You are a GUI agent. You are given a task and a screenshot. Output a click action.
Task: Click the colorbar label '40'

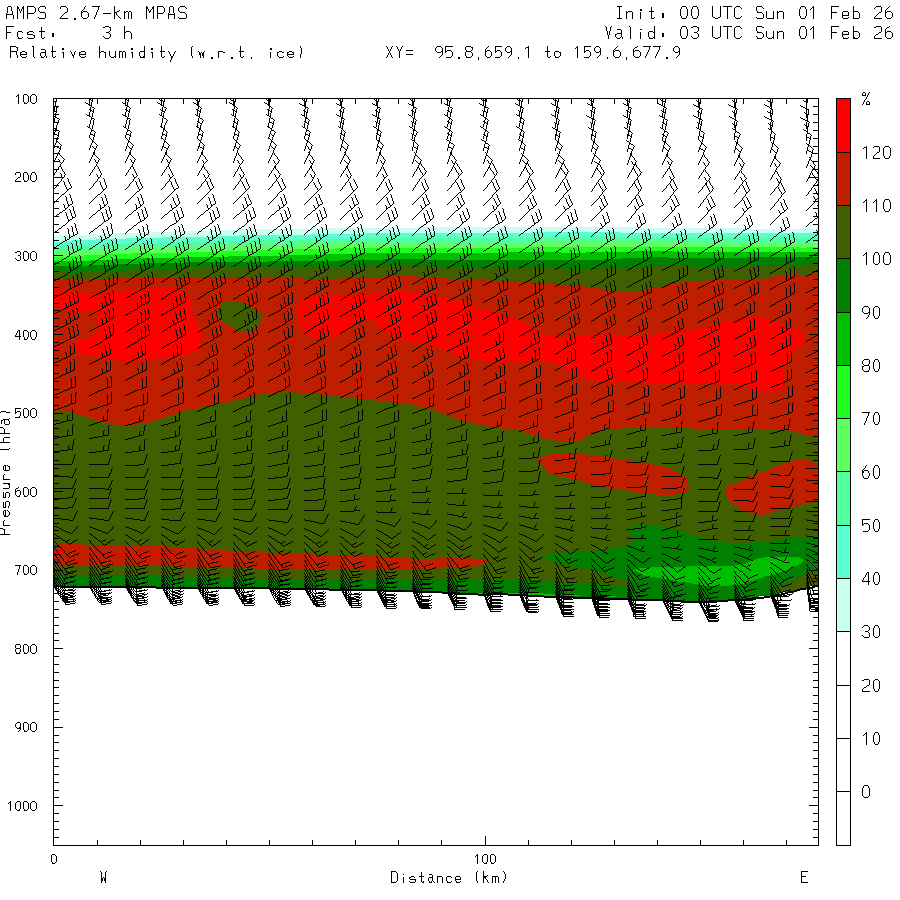tap(871, 579)
